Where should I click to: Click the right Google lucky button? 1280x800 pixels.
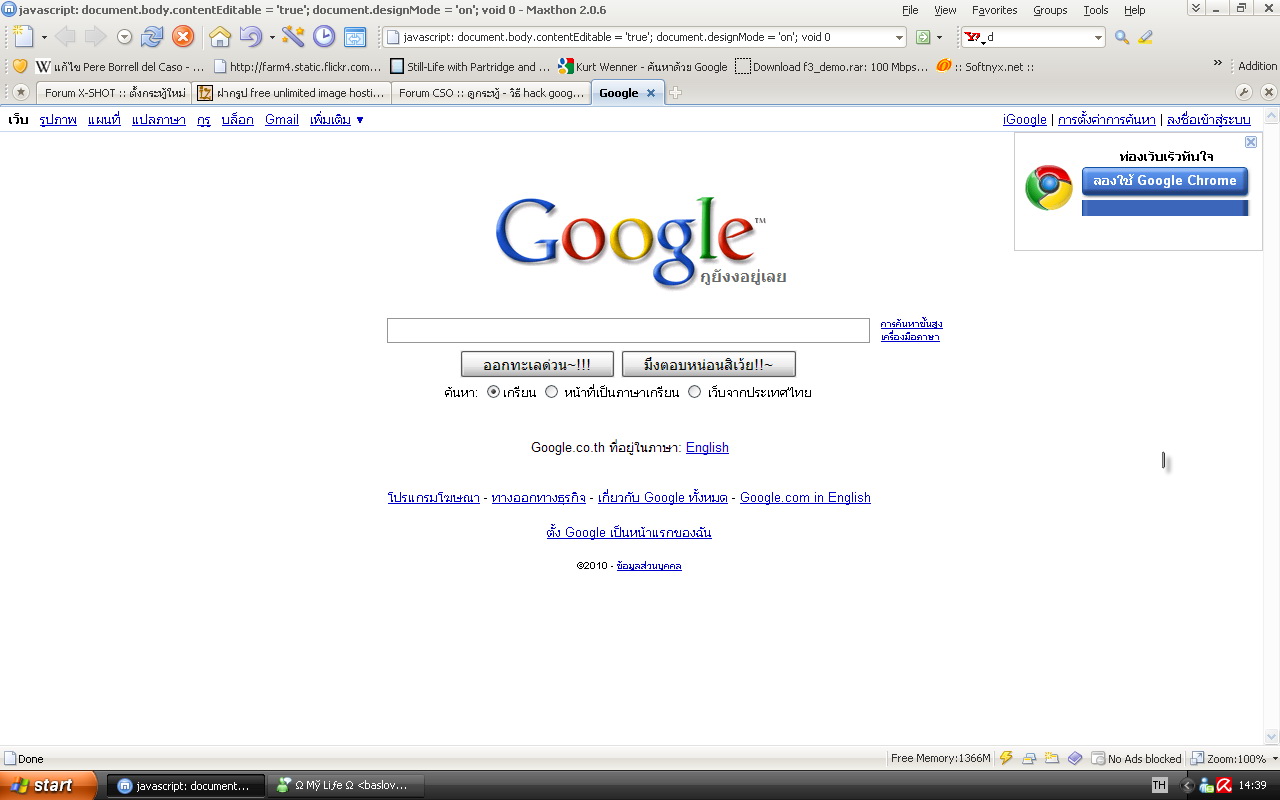coord(709,364)
